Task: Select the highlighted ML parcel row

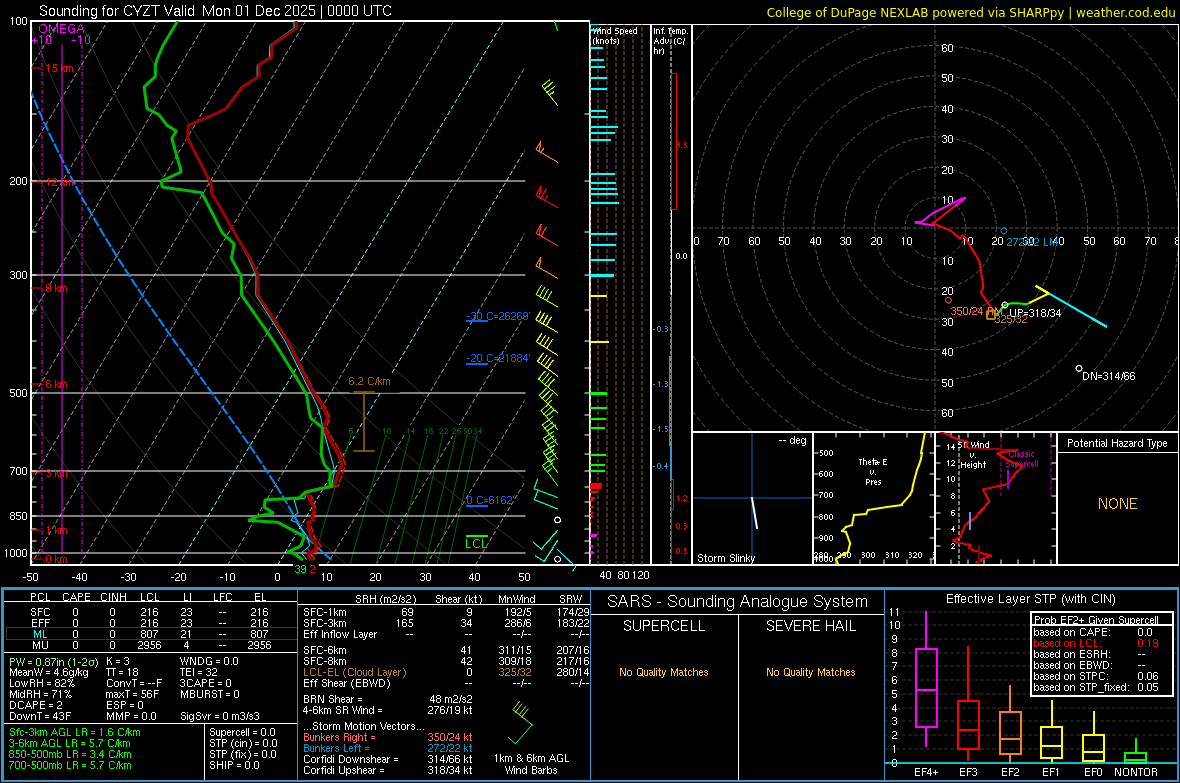Action: click(x=150, y=634)
